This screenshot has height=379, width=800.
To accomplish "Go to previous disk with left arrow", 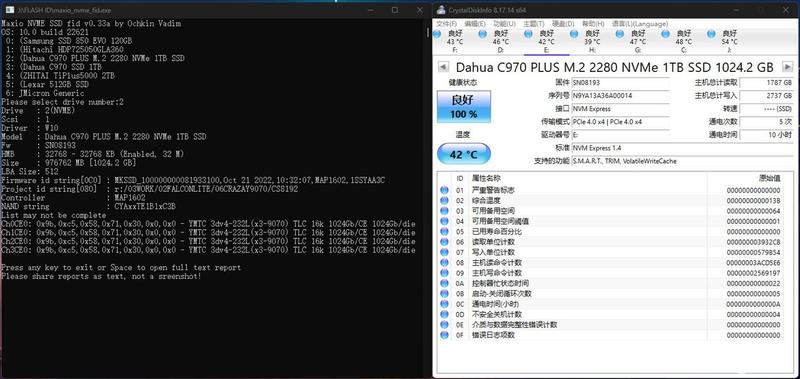I will [443, 67].
